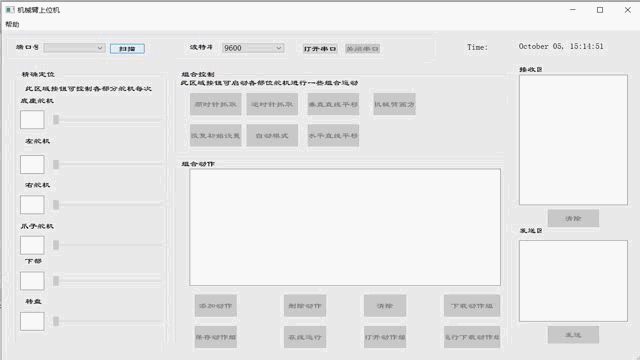
Task: Click inside the 组合动作 list box
Action: tap(345, 227)
